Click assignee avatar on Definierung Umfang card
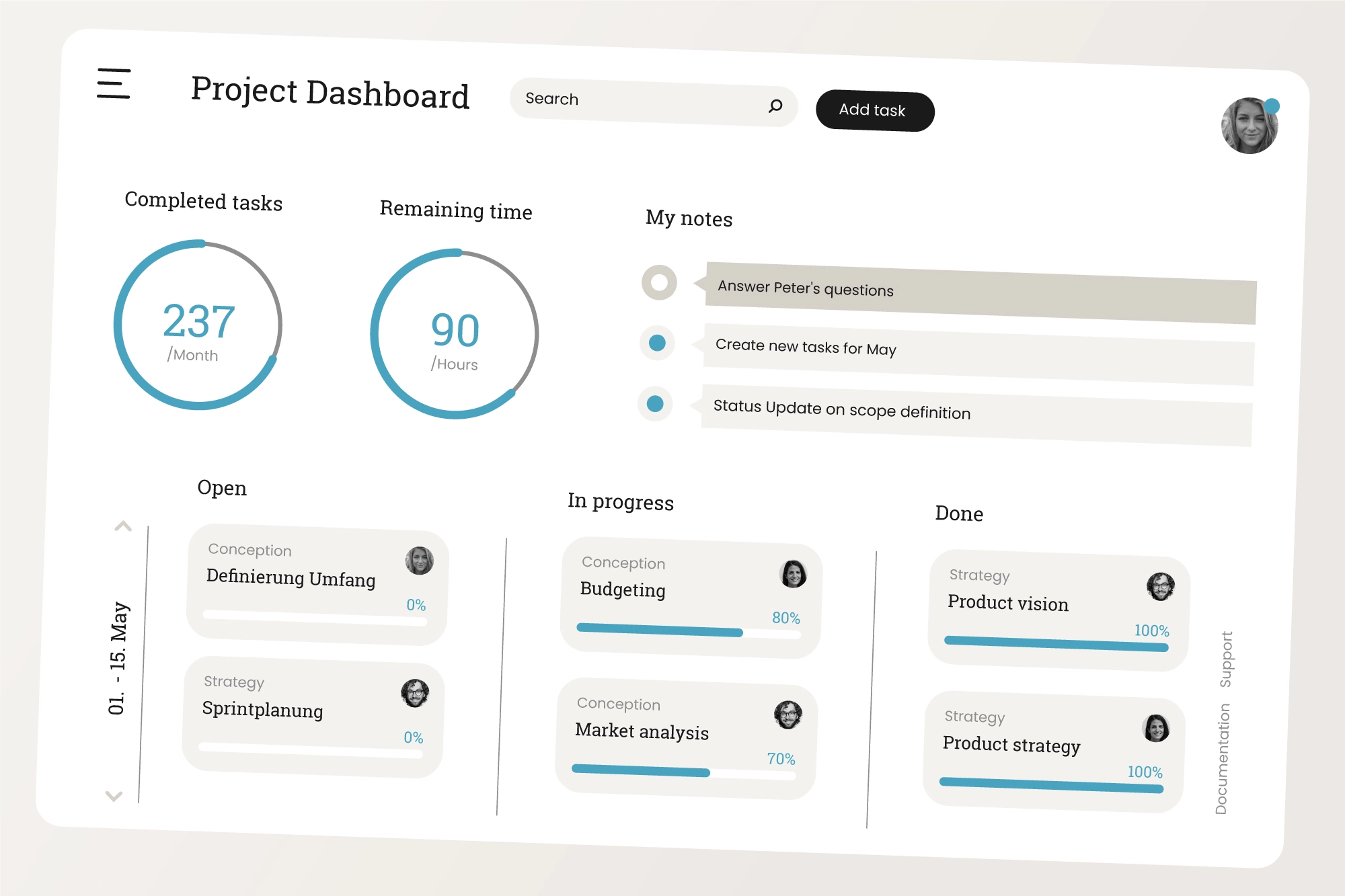The width and height of the screenshot is (1345, 896). coord(419,560)
